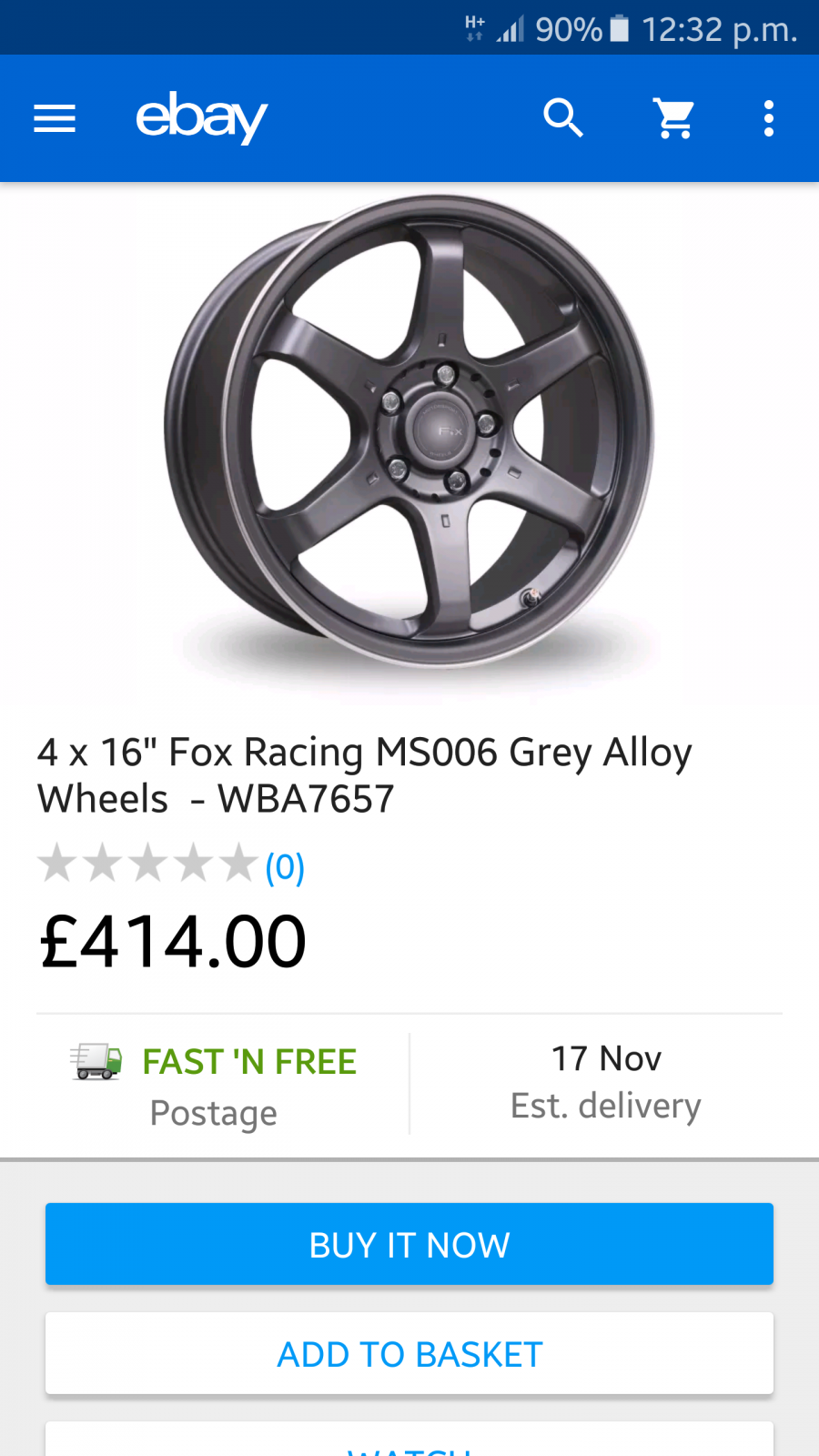
Task: Open the shopping cart icon
Action: 675,118
